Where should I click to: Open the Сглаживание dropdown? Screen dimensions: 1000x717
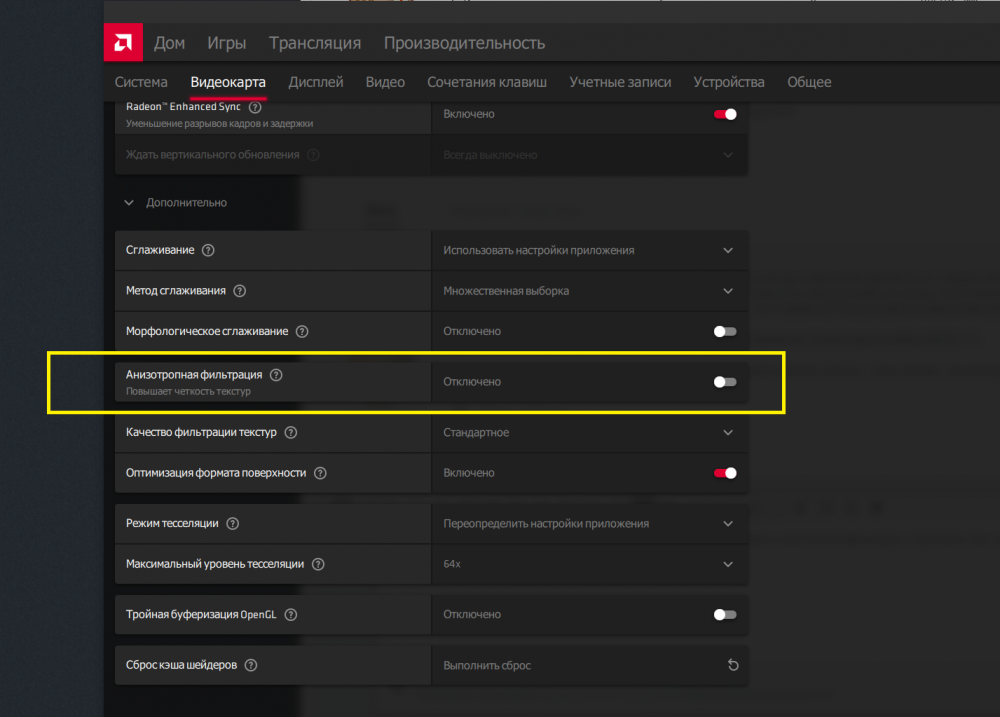(590, 250)
